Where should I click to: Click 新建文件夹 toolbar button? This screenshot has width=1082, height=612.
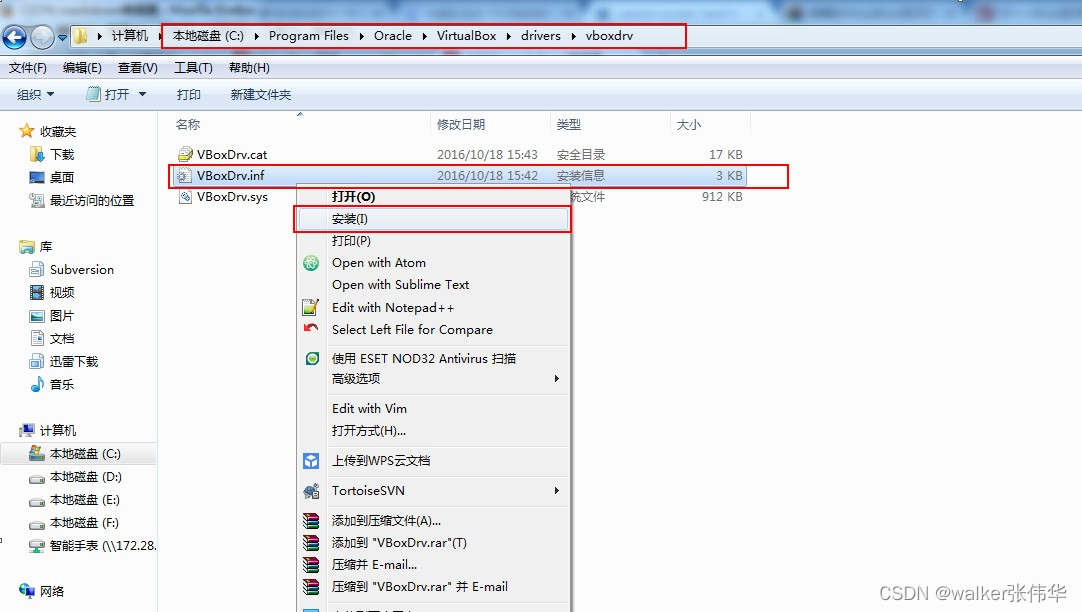(261, 95)
